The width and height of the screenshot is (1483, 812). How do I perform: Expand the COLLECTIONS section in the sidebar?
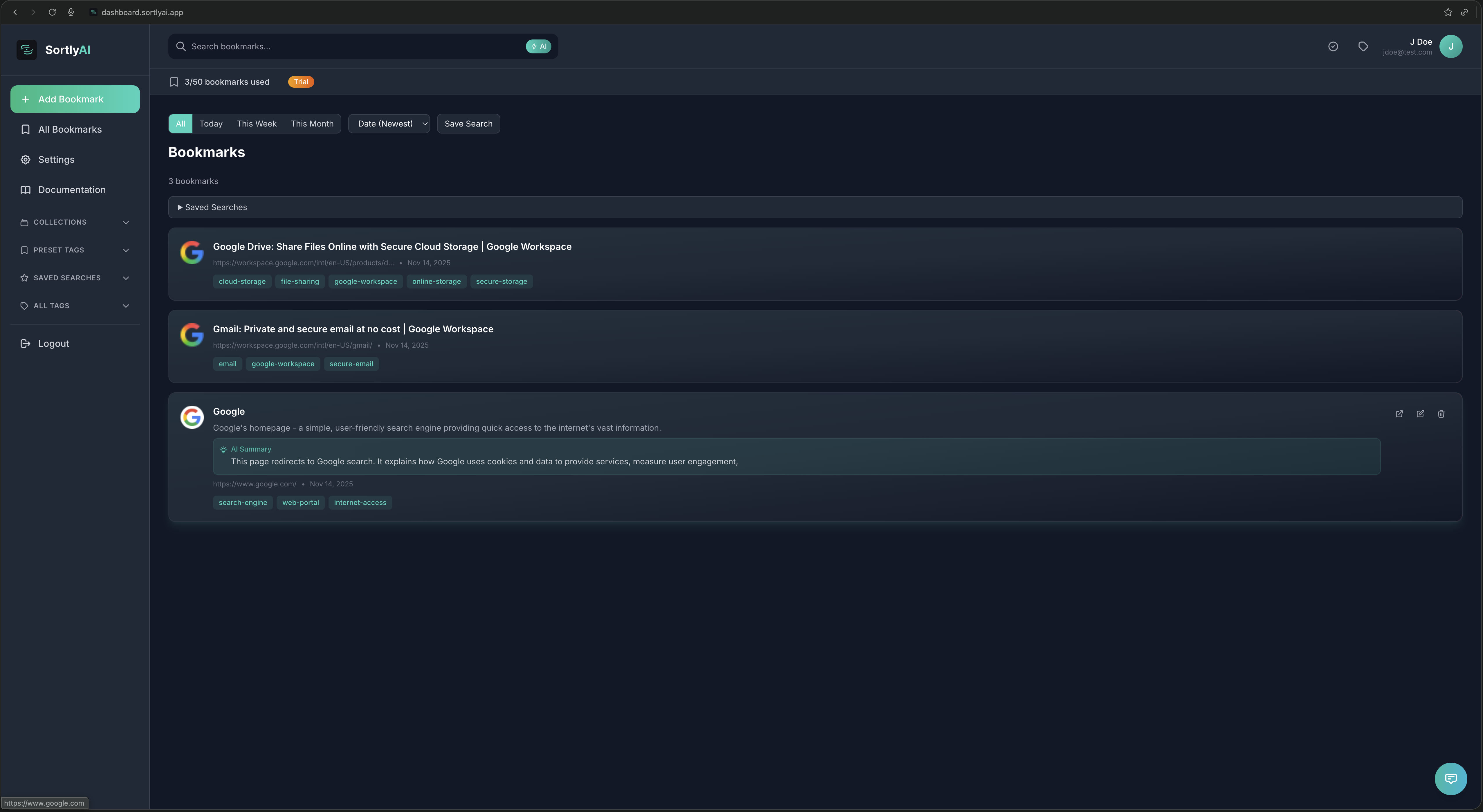tap(74, 222)
